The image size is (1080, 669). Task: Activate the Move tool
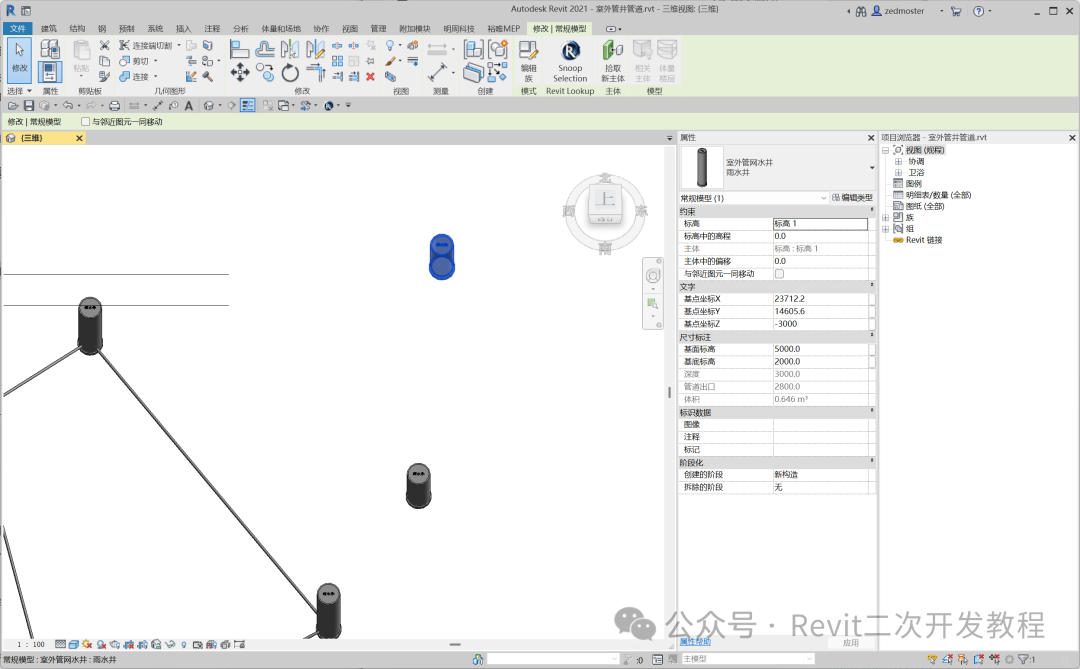tap(240, 72)
